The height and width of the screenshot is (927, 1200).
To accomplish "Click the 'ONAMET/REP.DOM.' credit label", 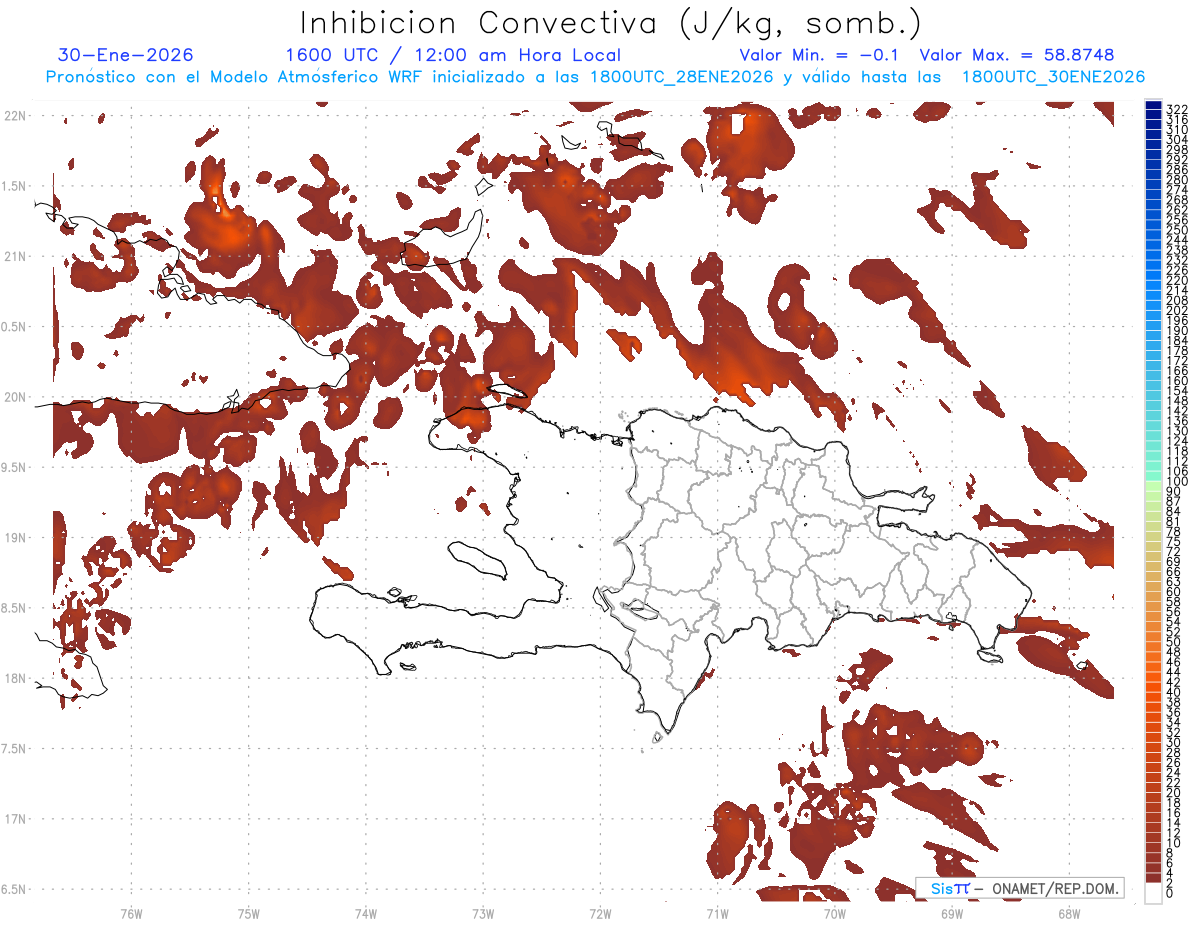I will [1054, 889].
